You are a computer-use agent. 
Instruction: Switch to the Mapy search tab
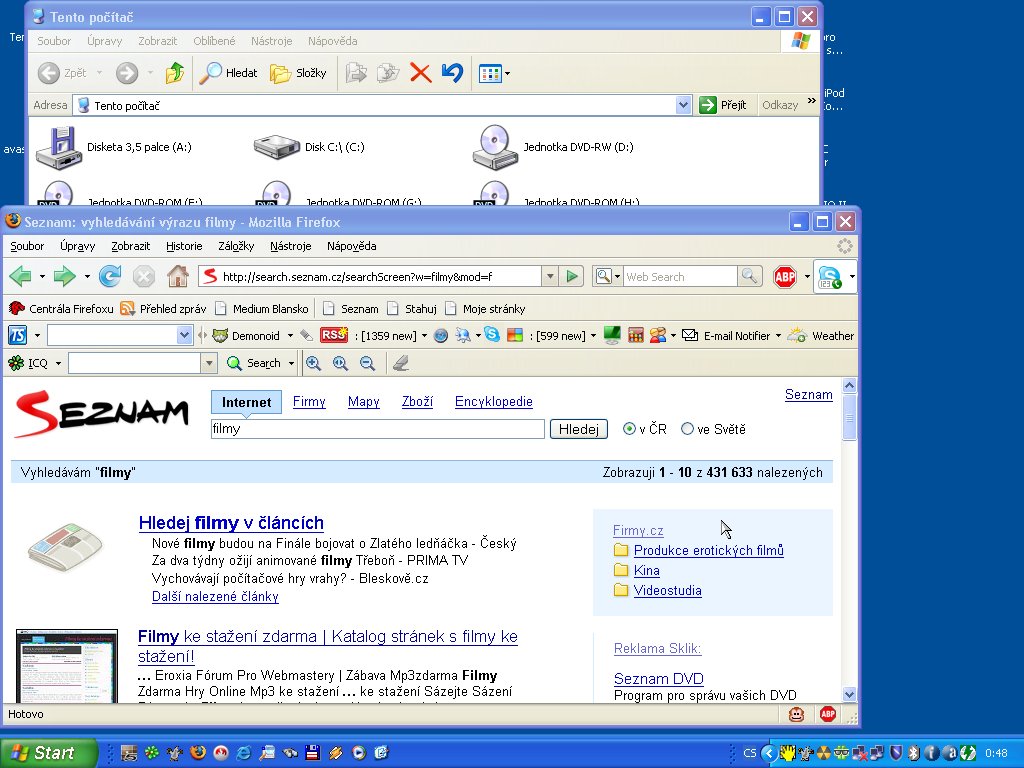point(364,402)
